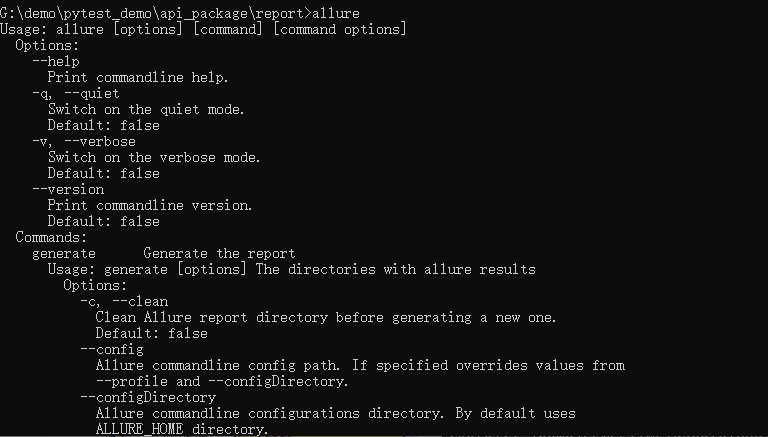Screen dimensions: 768x437
Task: Click the typed allure command at the prompt
Action: (336, 13)
